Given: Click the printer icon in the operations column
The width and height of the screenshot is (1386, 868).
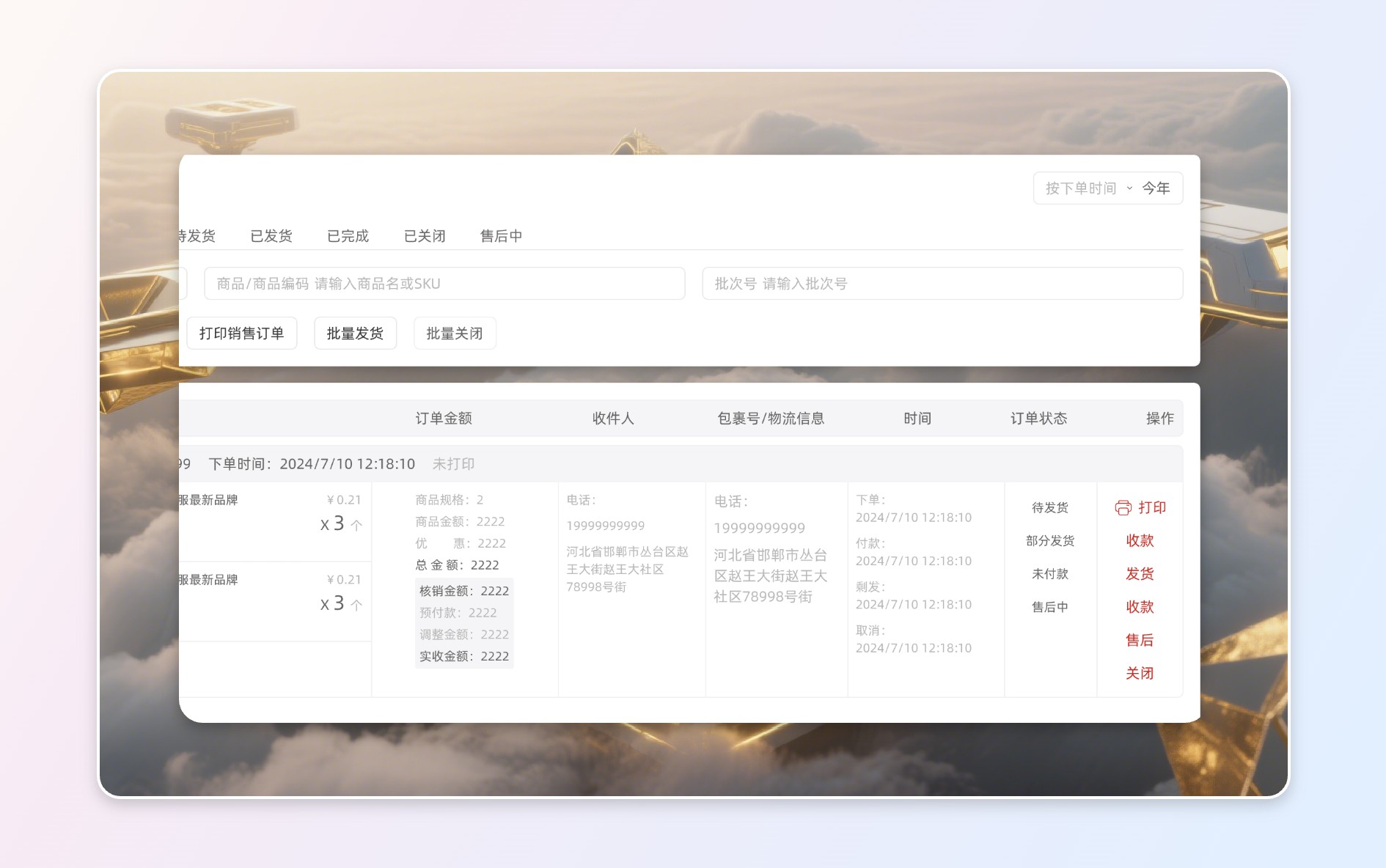Looking at the screenshot, I should [1123, 507].
